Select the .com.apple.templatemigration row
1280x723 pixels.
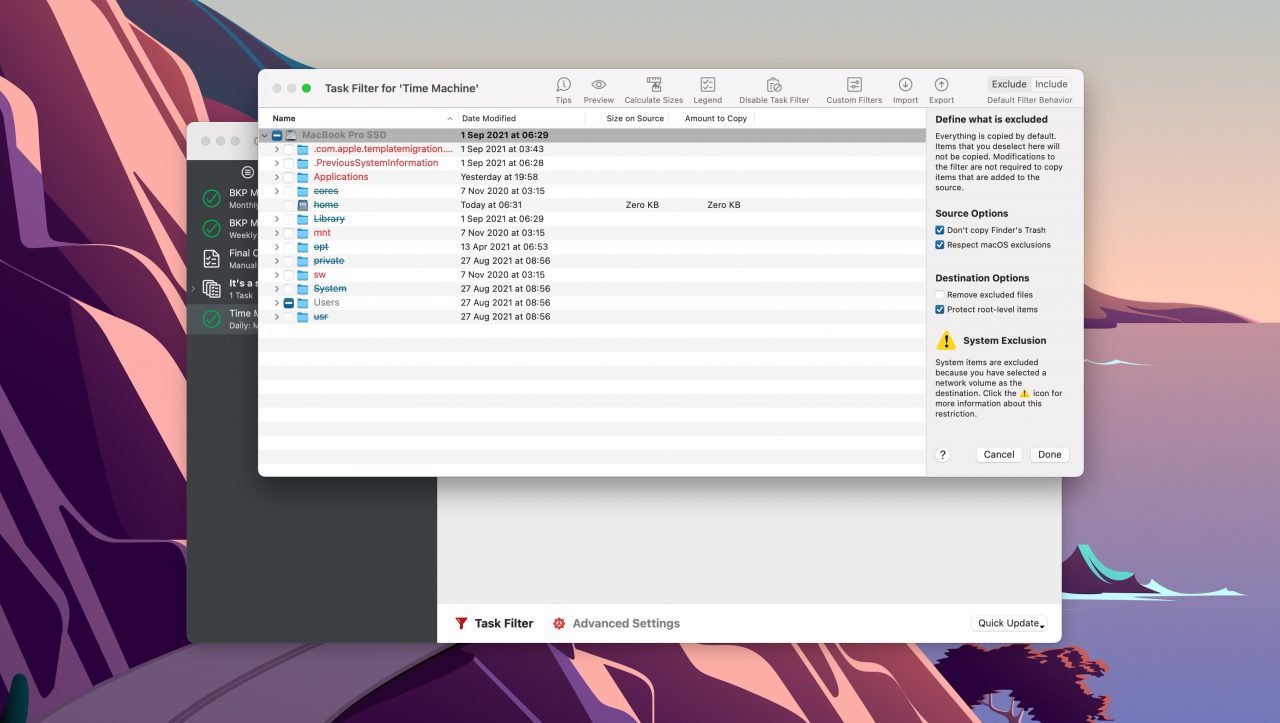pyautogui.click(x=592, y=149)
